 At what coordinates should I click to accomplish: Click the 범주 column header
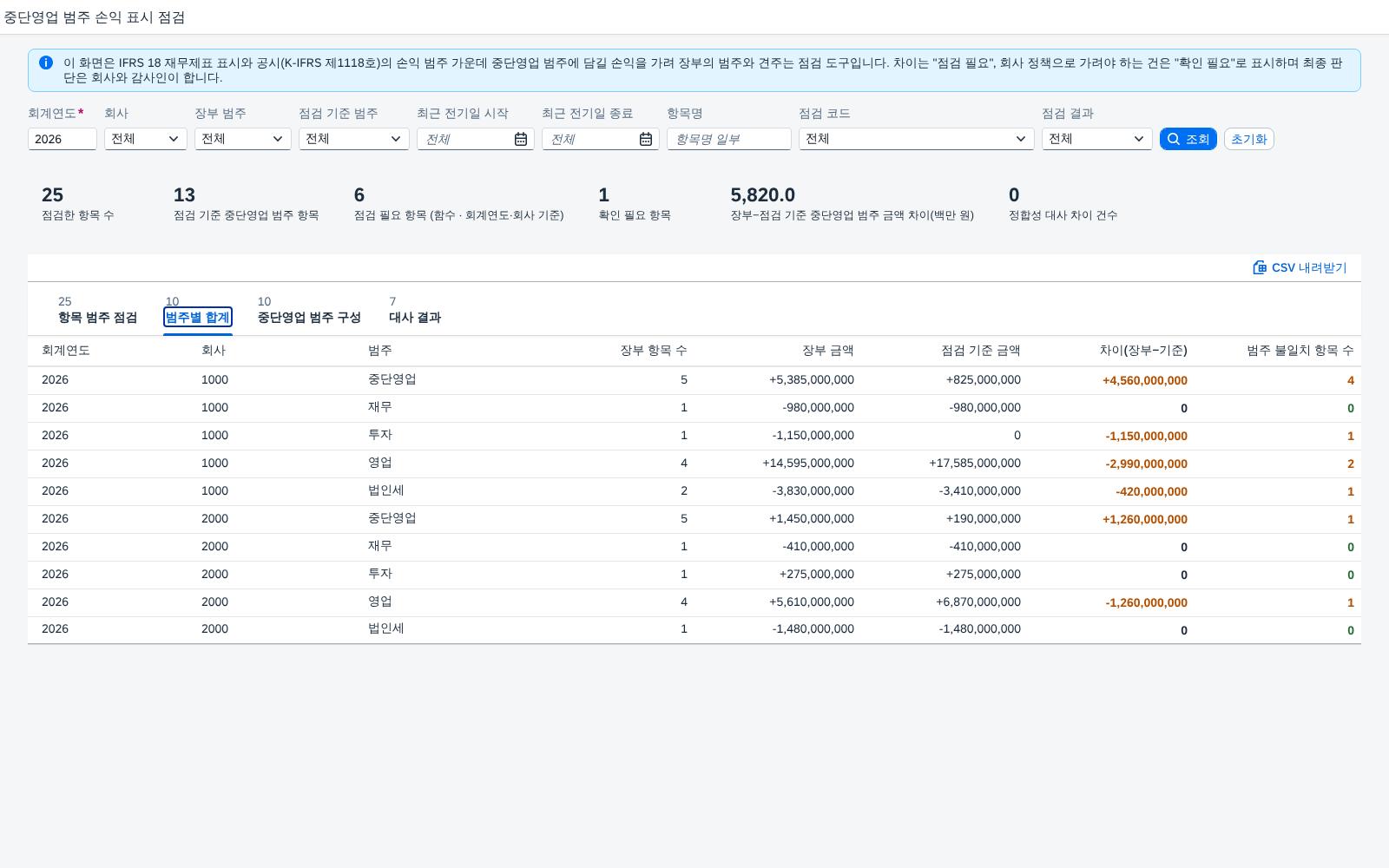(x=380, y=351)
